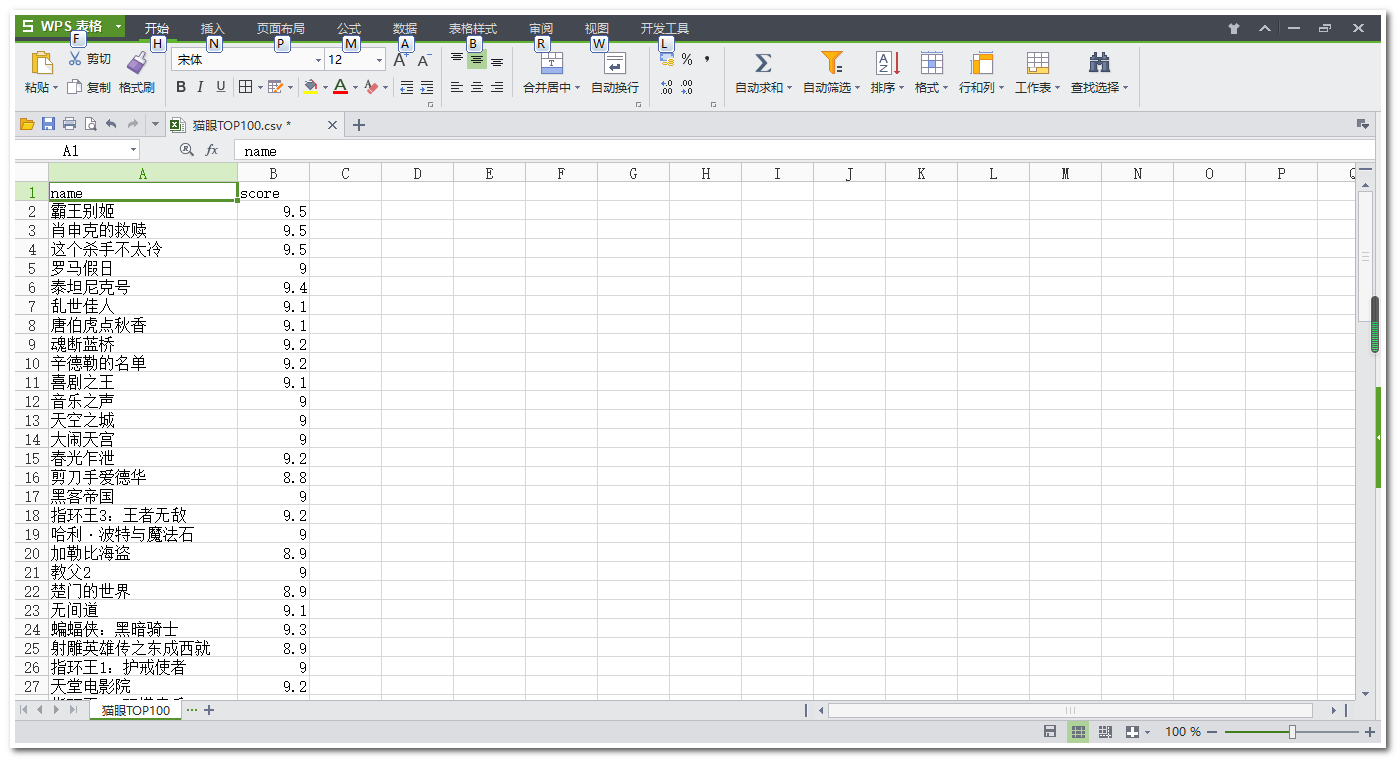Open the 插入 (Insert) ribbon tab

(x=213, y=28)
